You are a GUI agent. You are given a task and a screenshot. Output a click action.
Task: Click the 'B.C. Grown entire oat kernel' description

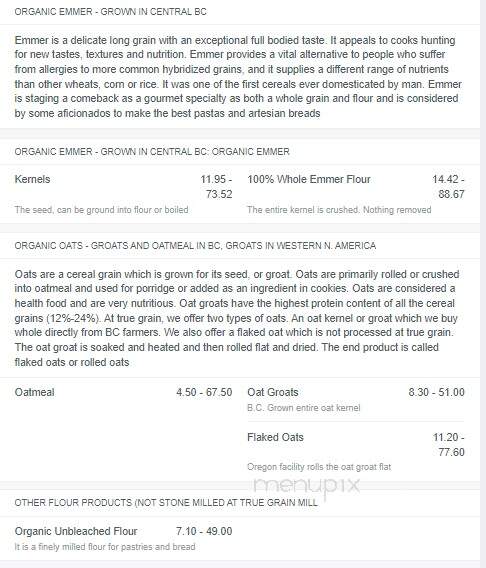304,408
